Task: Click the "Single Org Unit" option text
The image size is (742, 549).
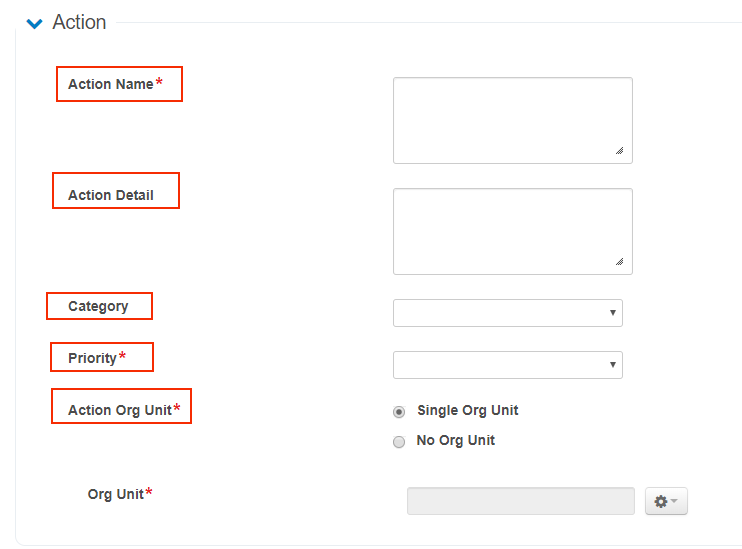Action: tap(468, 410)
